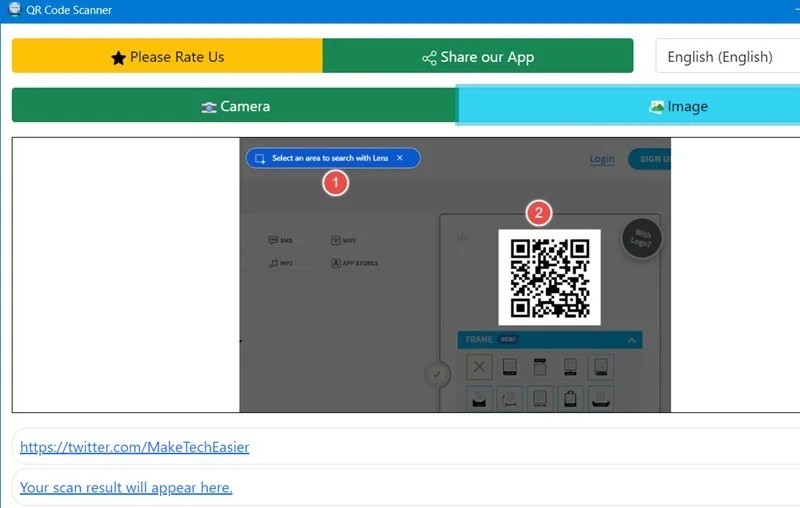Choose the App Stores QR type icon

[x=336, y=264]
